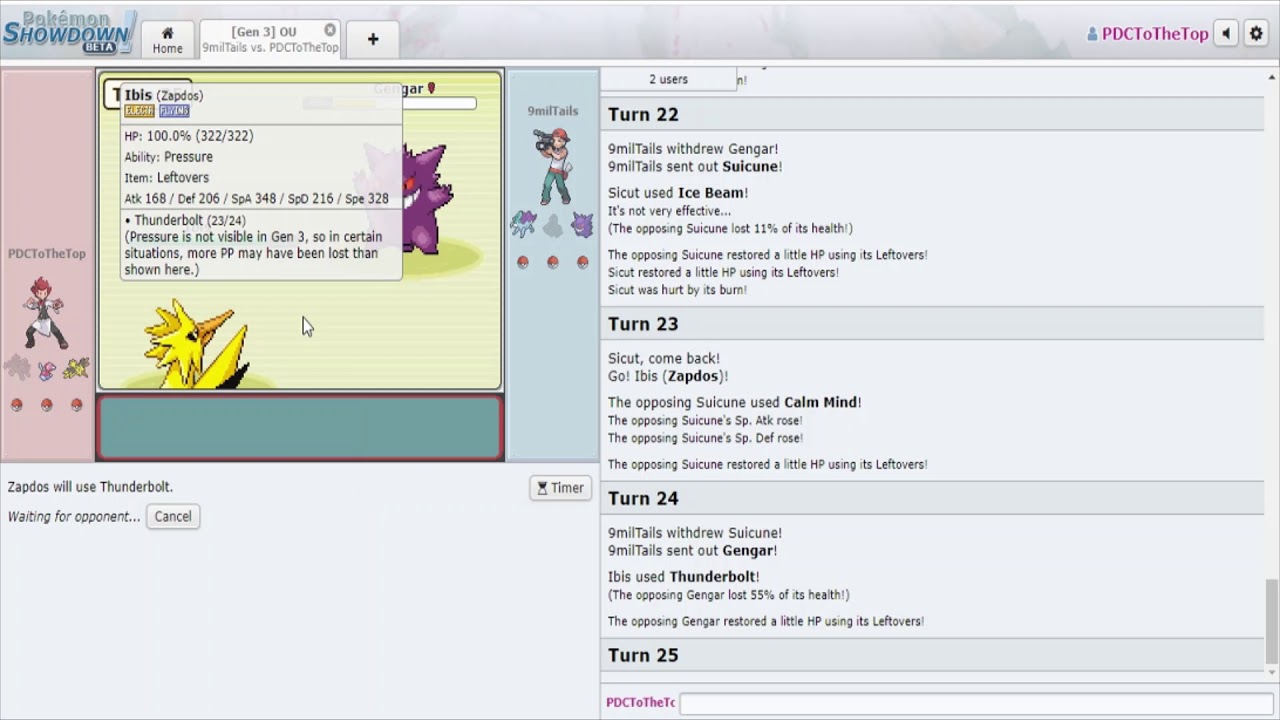
Task: Click 'Sicut was hurt by its burn!' line
Action: pyautogui.click(x=677, y=290)
